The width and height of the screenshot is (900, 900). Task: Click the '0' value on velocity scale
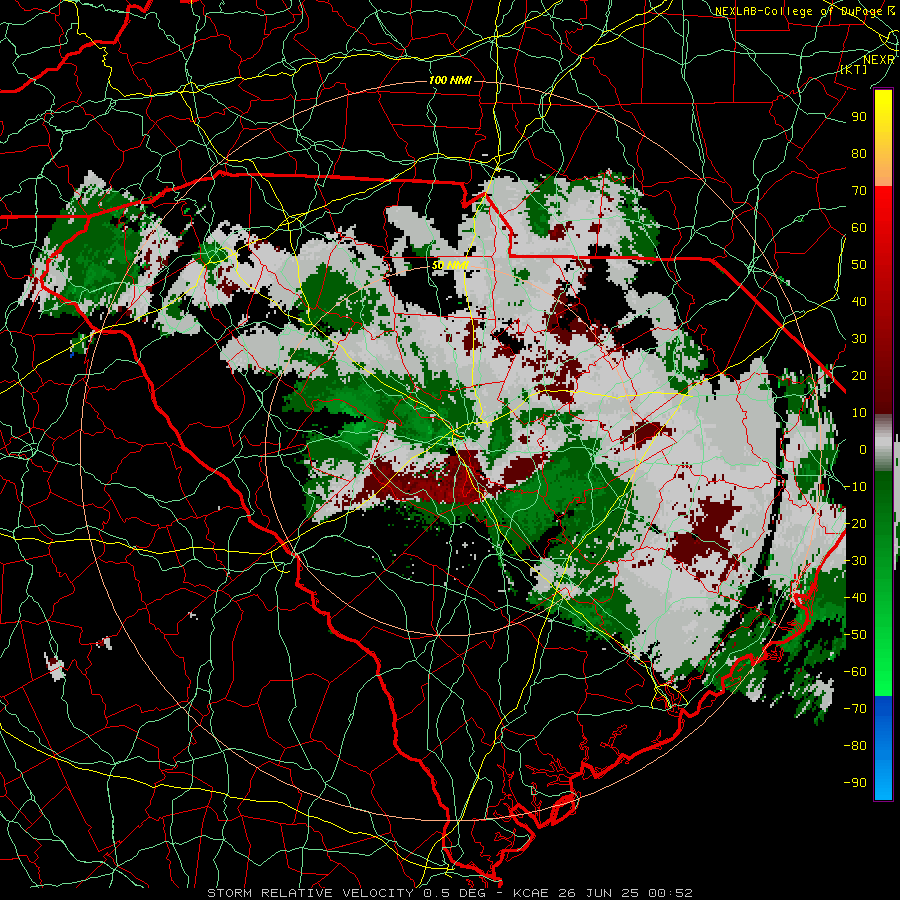(x=863, y=450)
